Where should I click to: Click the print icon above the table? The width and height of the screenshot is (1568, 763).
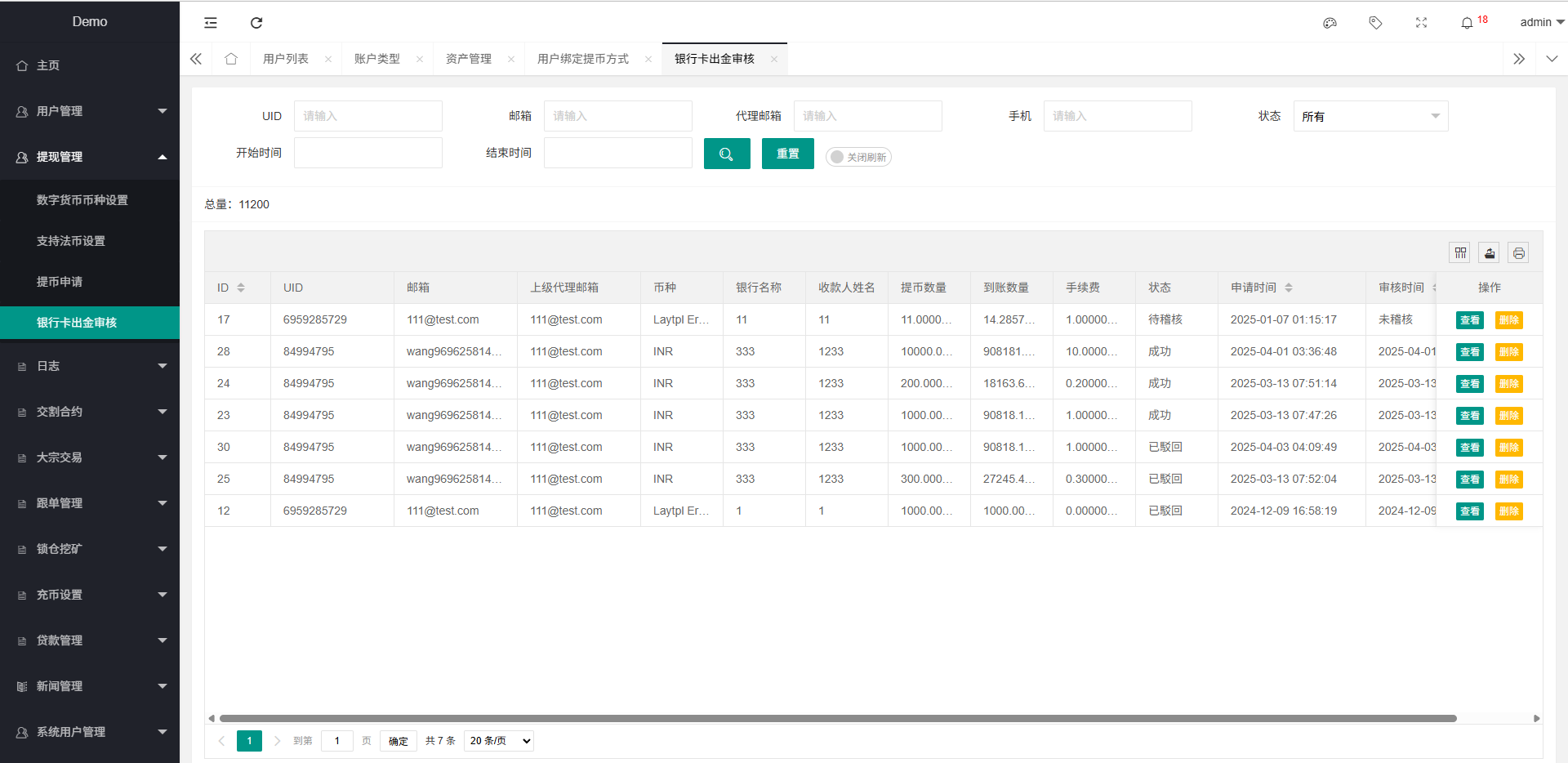(1518, 253)
